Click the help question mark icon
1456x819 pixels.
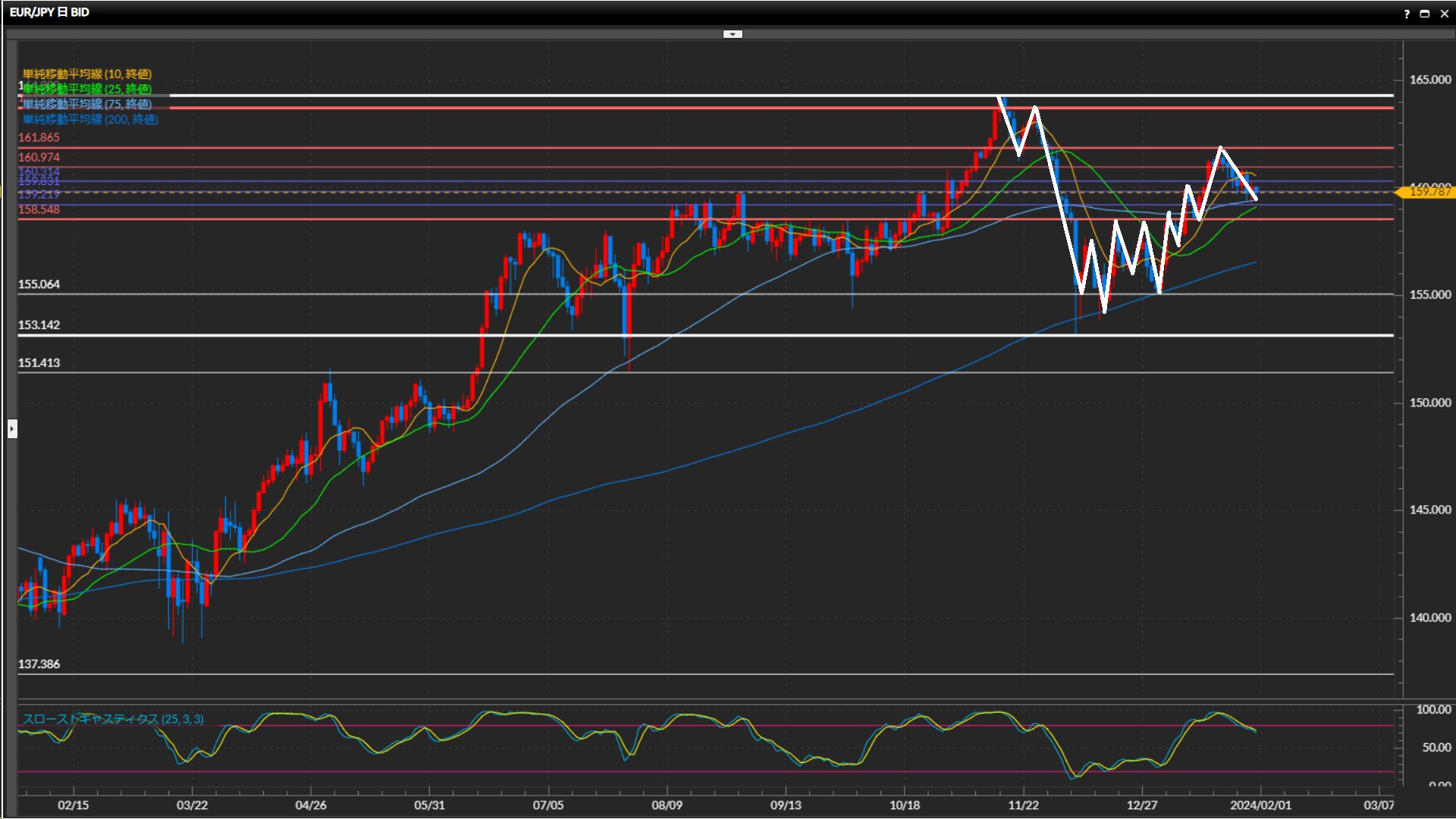click(x=1407, y=14)
